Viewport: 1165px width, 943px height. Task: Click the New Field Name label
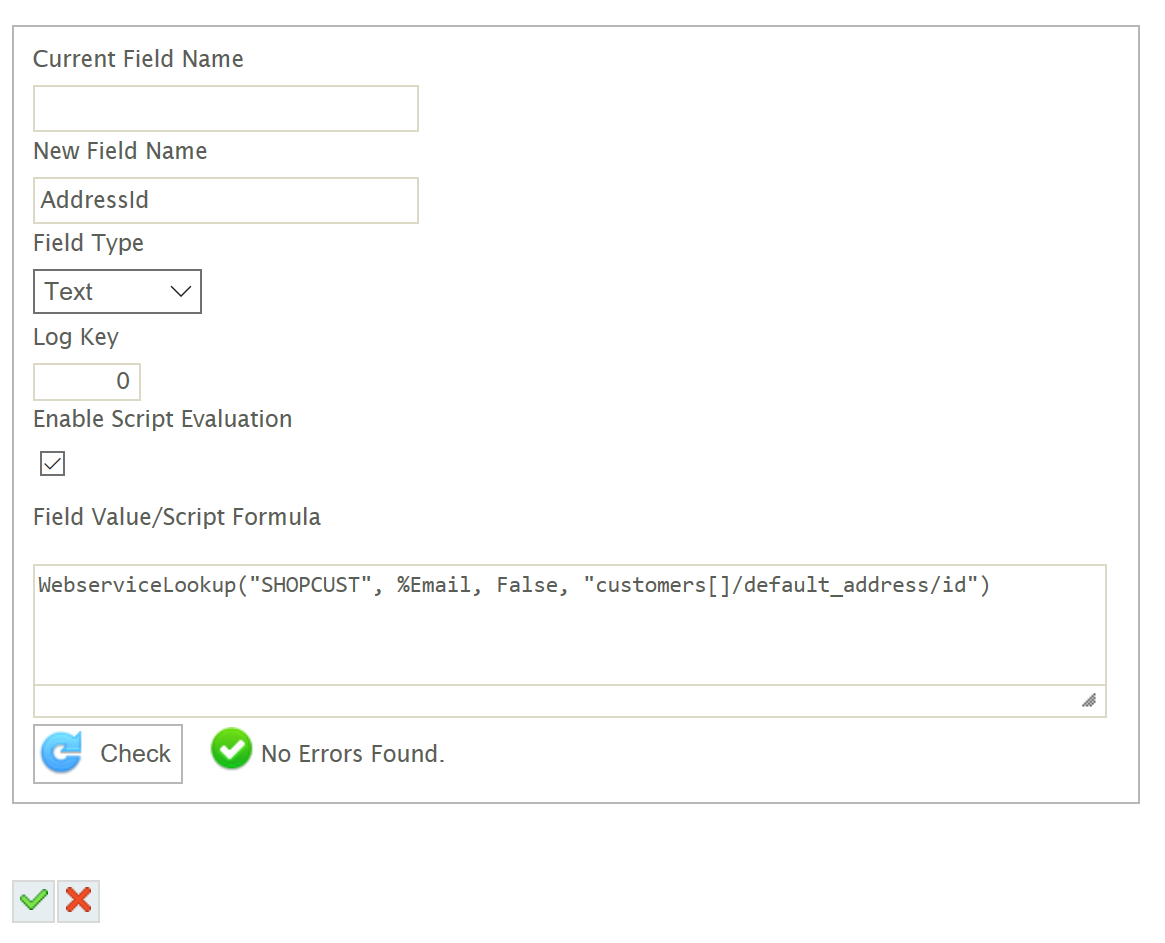point(120,151)
